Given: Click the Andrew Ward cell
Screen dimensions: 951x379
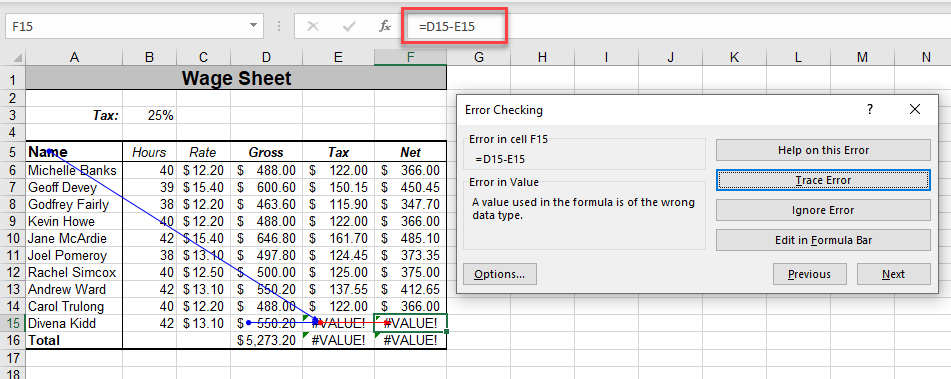Looking at the screenshot, I should (x=74, y=289).
